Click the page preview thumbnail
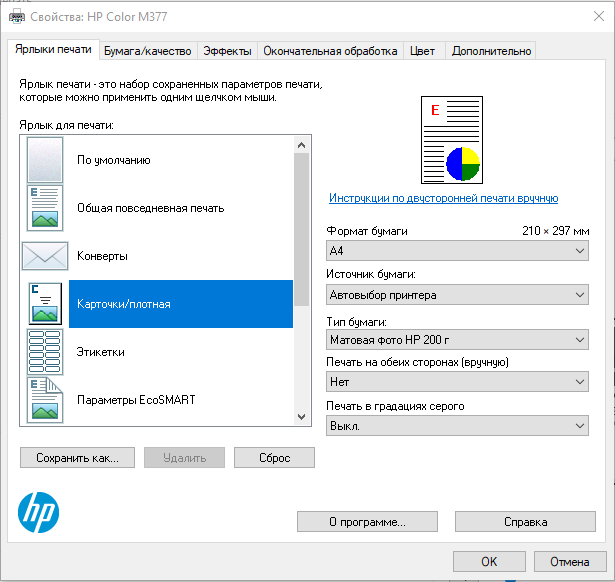The width and height of the screenshot is (615, 582). tap(451, 140)
